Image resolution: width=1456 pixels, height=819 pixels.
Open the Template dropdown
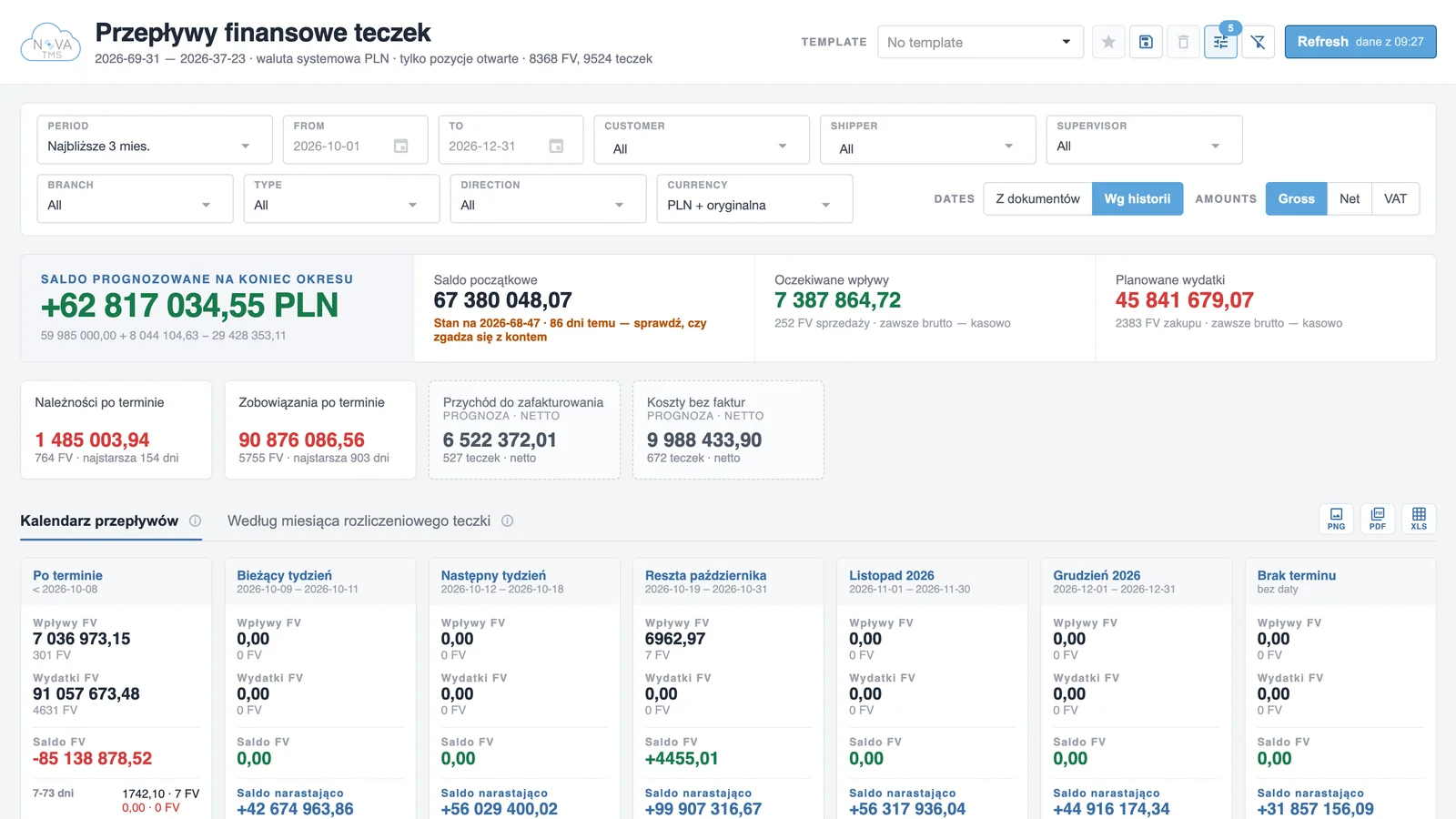point(980,42)
